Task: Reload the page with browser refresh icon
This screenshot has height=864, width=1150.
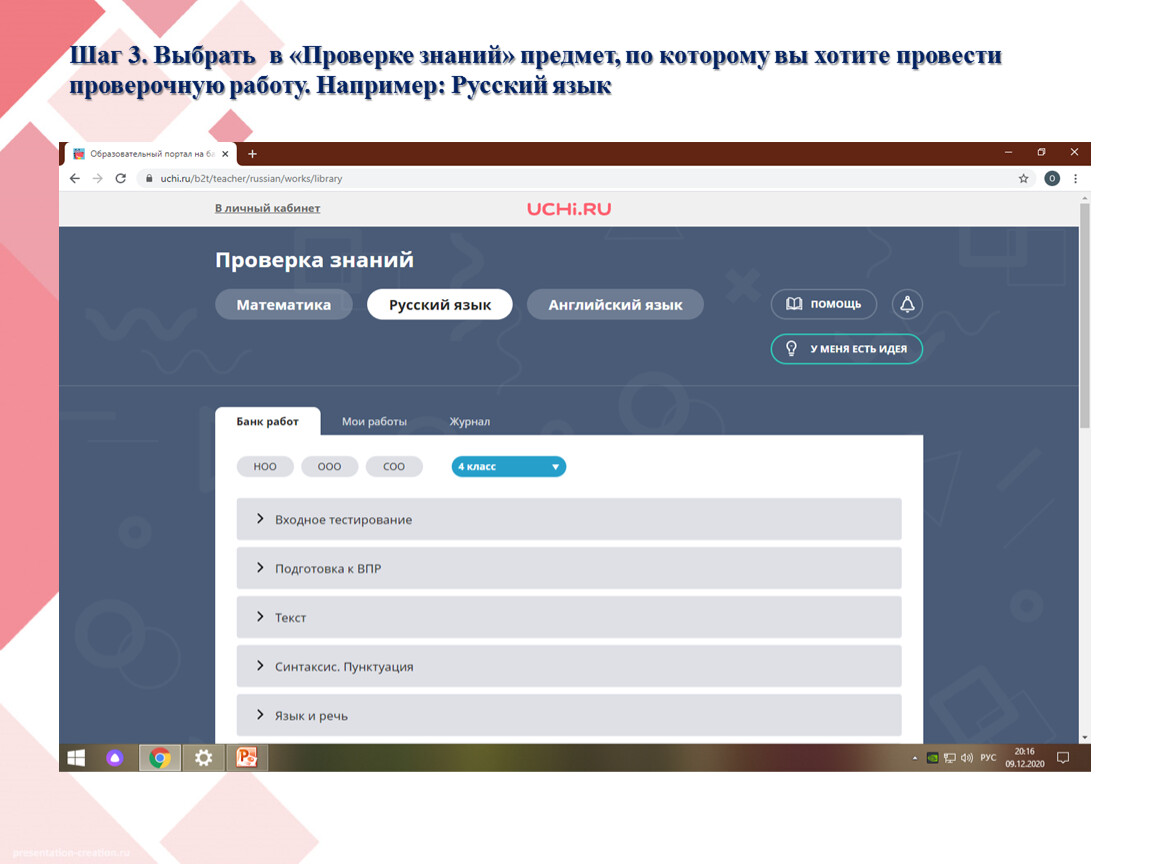Action: [121, 179]
